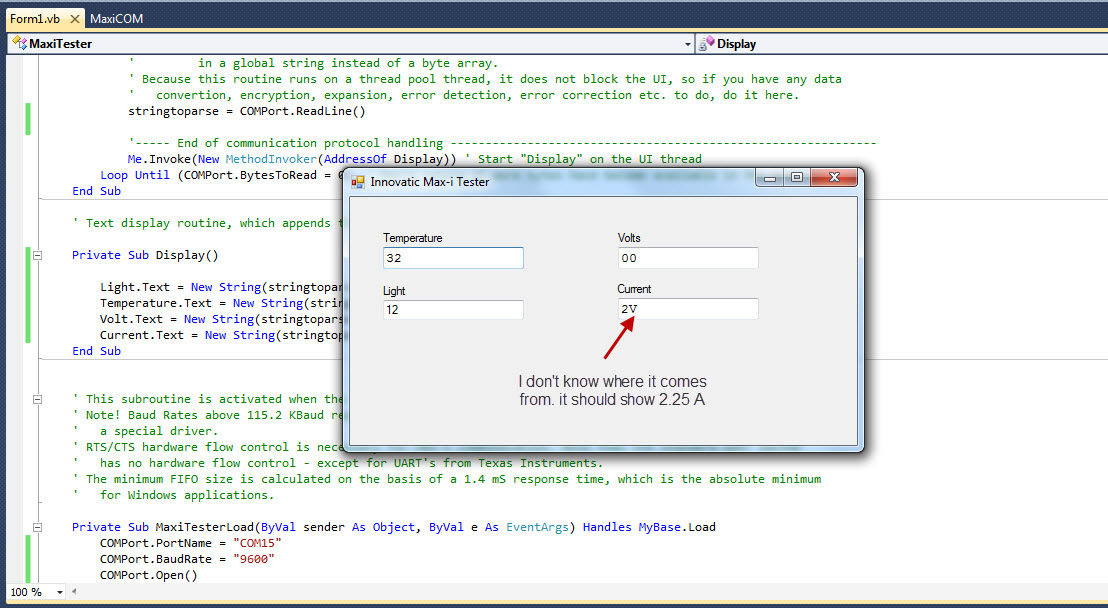Image resolution: width=1108 pixels, height=608 pixels.
Task: Click the Current label in the form
Action: point(634,289)
